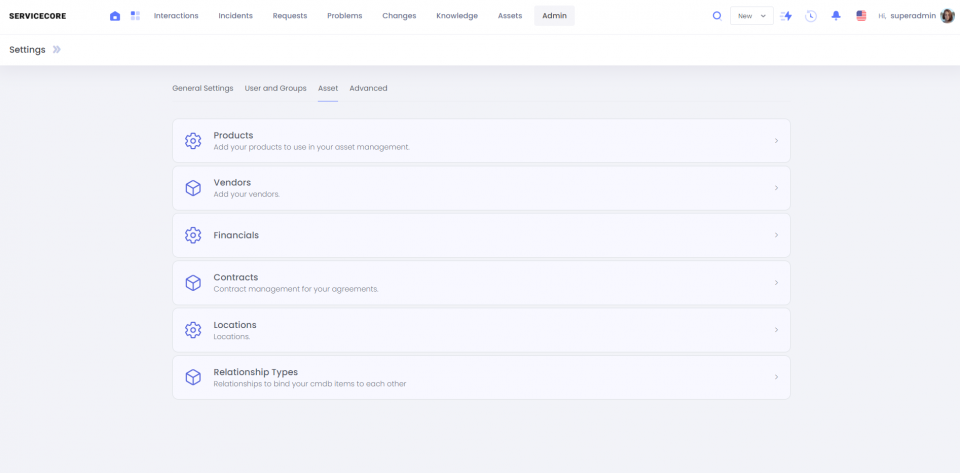This screenshot has width=960, height=473.
Task: Open the Incidents menu
Action: [x=235, y=16]
